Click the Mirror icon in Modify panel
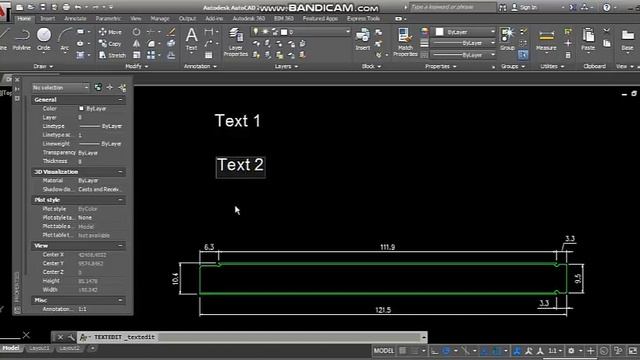This screenshot has height=360, width=640. [x=136, y=44]
